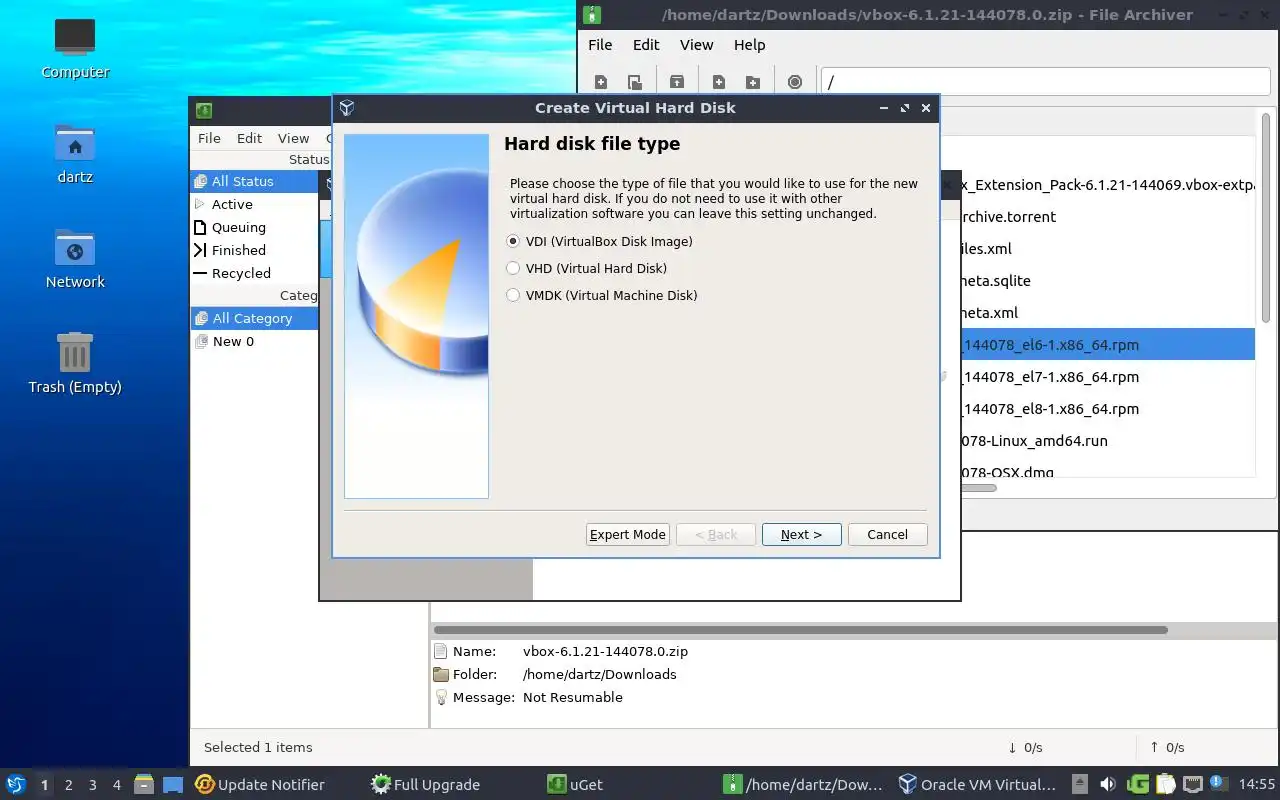Viewport: 1280px width, 800px height.
Task: Switch to Oracle VM VirtualBox in taskbar
Action: 977,785
